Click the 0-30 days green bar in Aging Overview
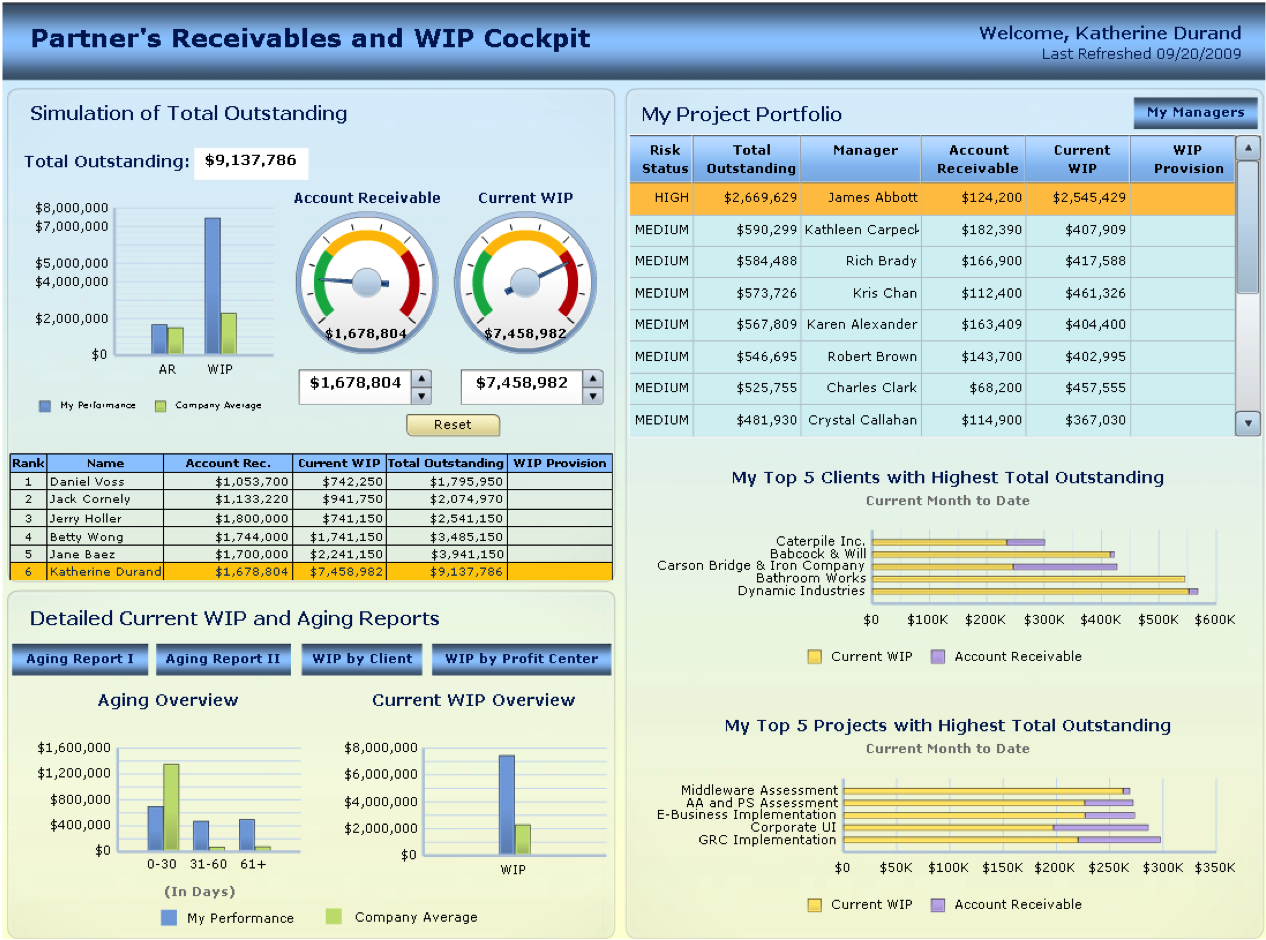The image size is (1266, 940). (171, 808)
